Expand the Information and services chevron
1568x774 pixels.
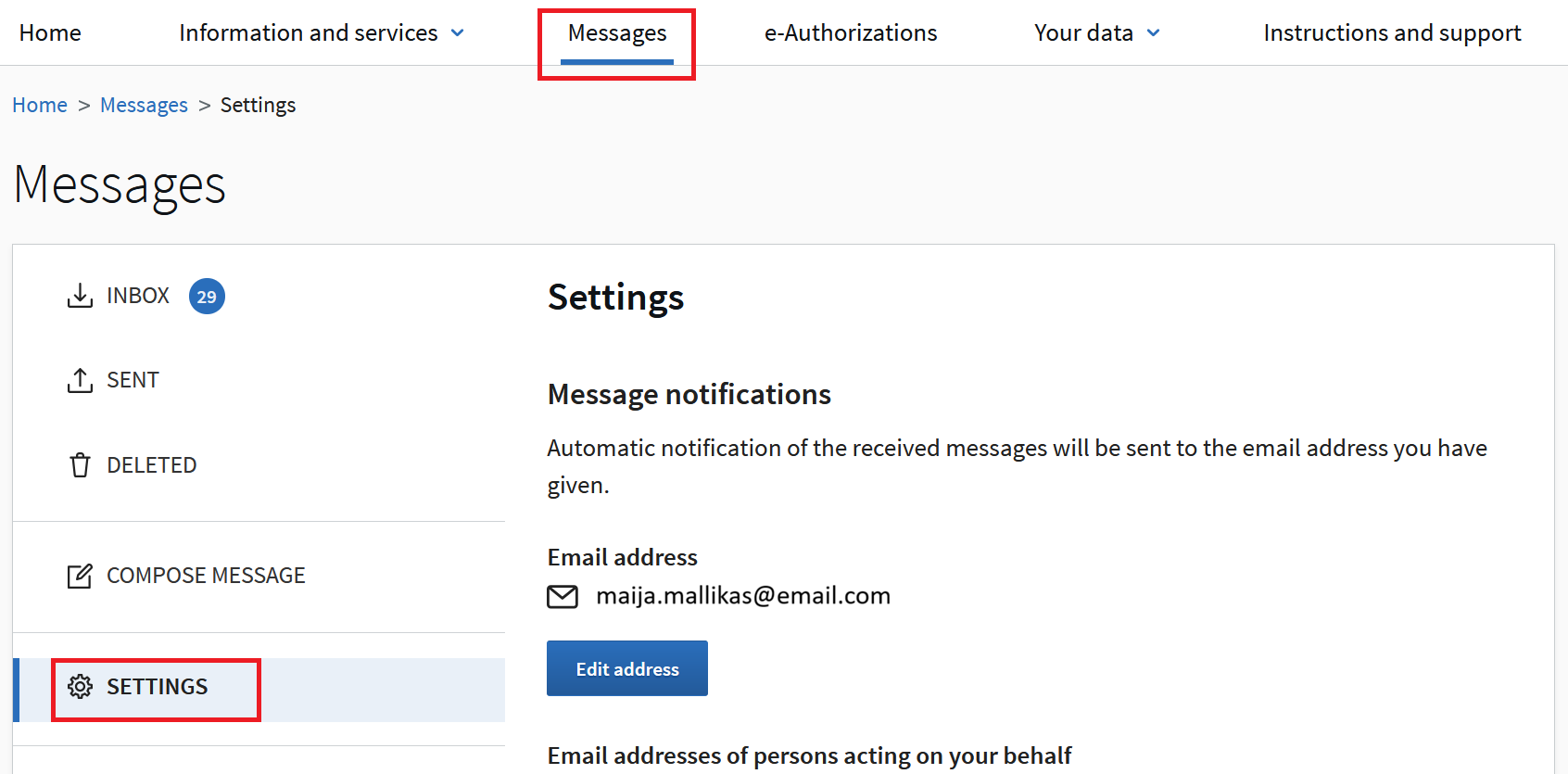tap(458, 33)
